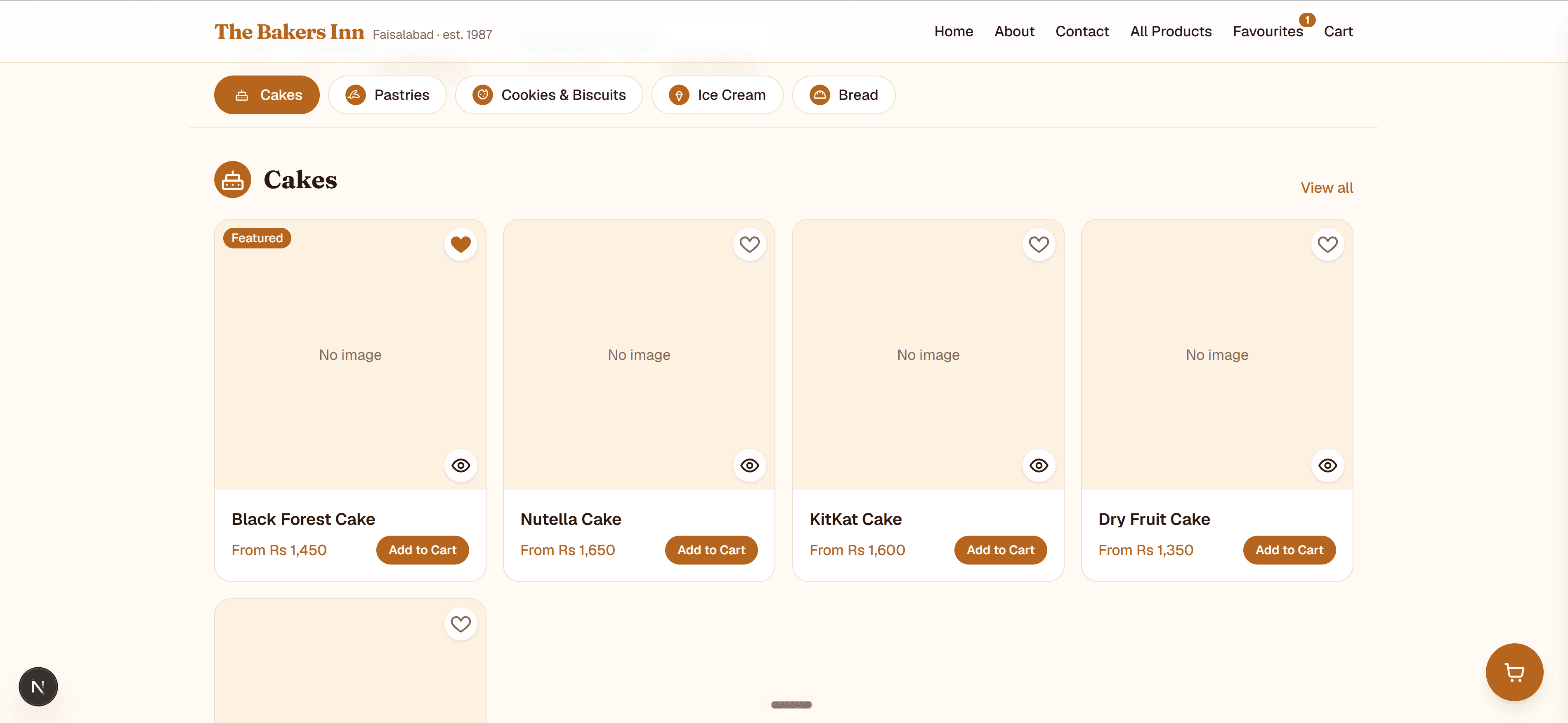Select the Pastries category tab
The width and height of the screenshot is (1568, 723).
[387, 95]
